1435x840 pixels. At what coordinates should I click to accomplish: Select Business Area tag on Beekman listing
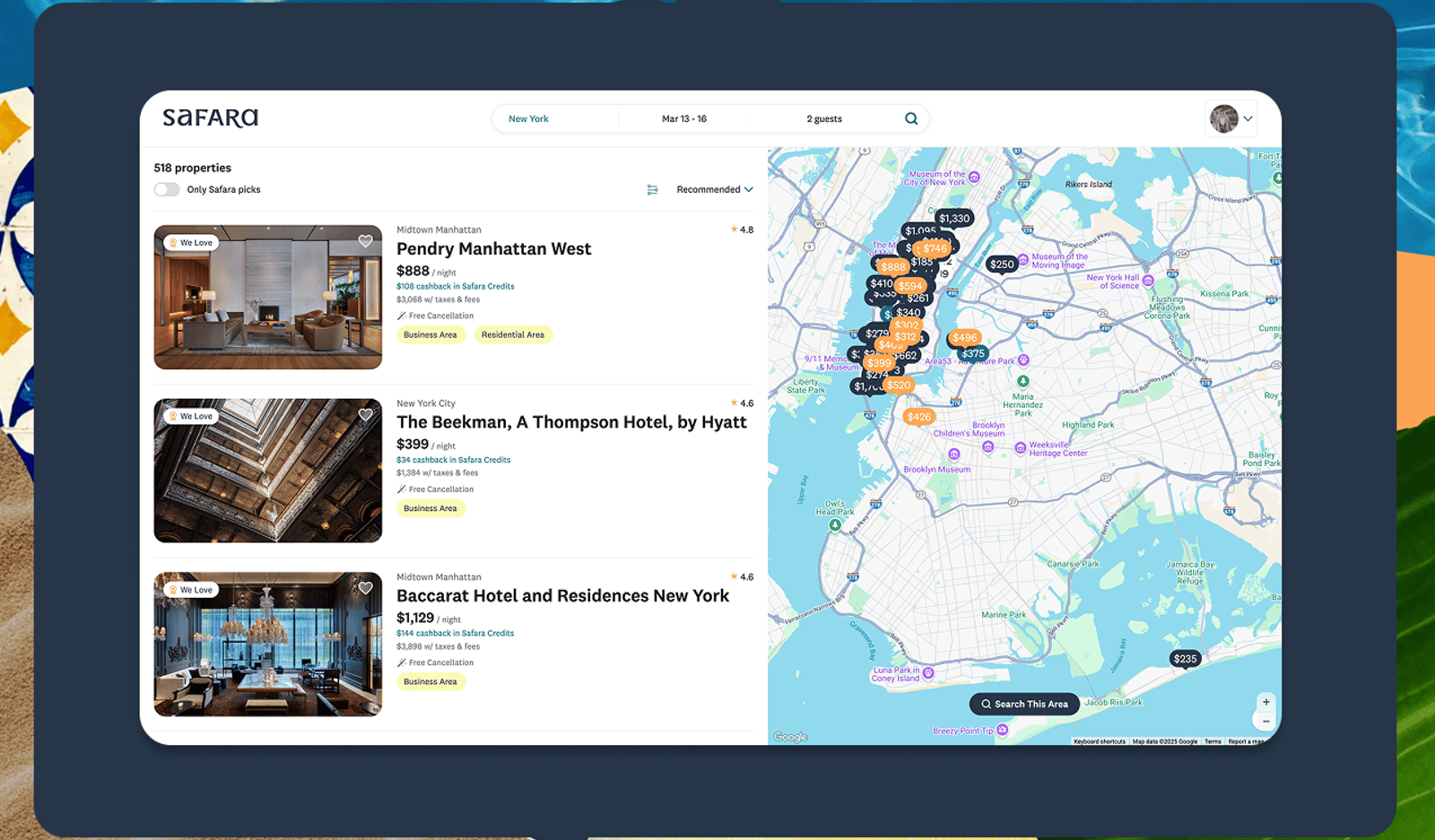click(x=430, y=508)
